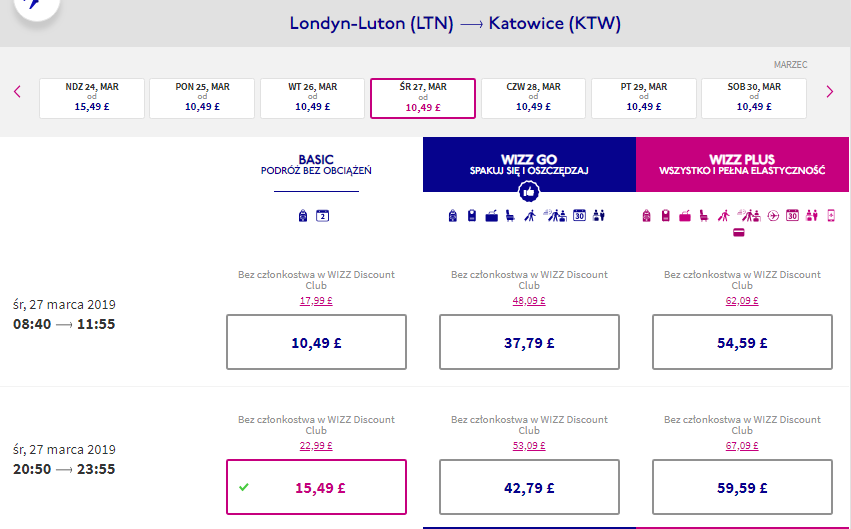Image resolution: width=851 pixels, height=529 pixels.
Task: Click the airport check-in plane icon under WIZZ PLUS
Action: 773,215
